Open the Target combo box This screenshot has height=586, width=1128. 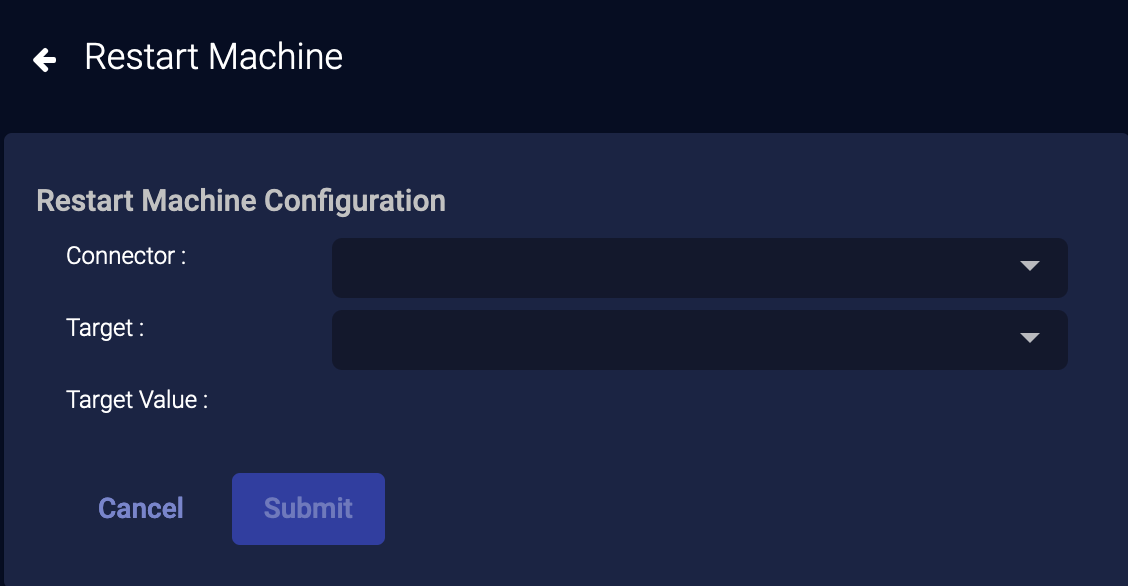(x=699, y=340)
